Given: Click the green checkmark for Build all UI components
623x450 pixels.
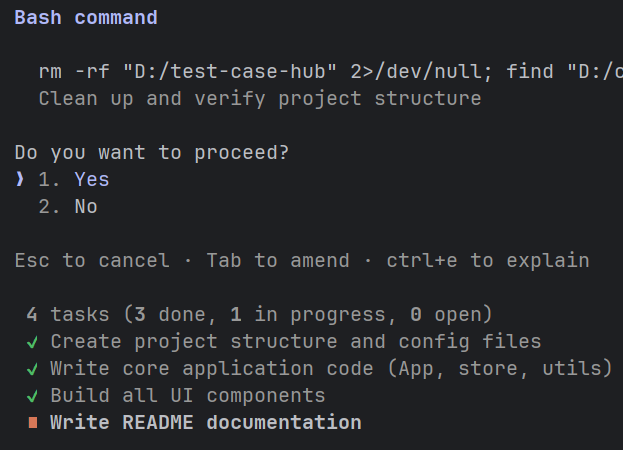Looking at the screenshot, I should (33, 396).
